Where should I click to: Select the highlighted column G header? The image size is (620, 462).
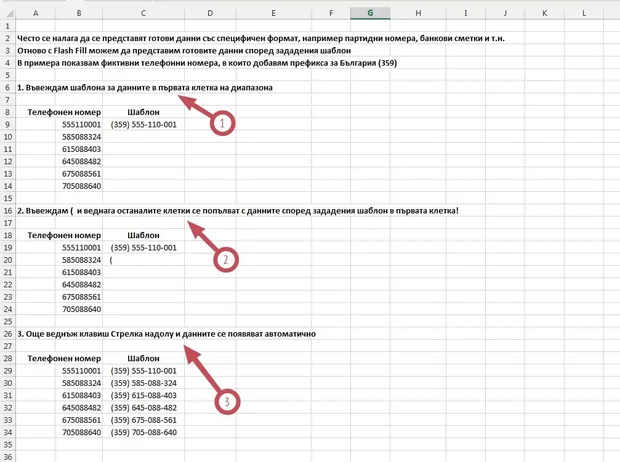pos(371,13)
